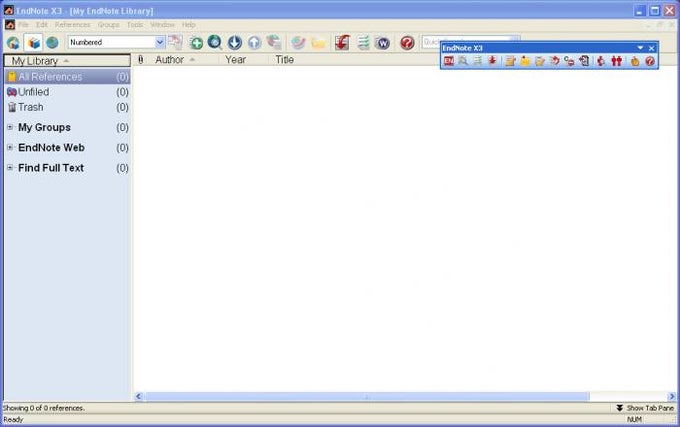Click the Insert Citation red icon
Image resolution: width=680 pixels, height=427 pixels.
click(343, 42)
